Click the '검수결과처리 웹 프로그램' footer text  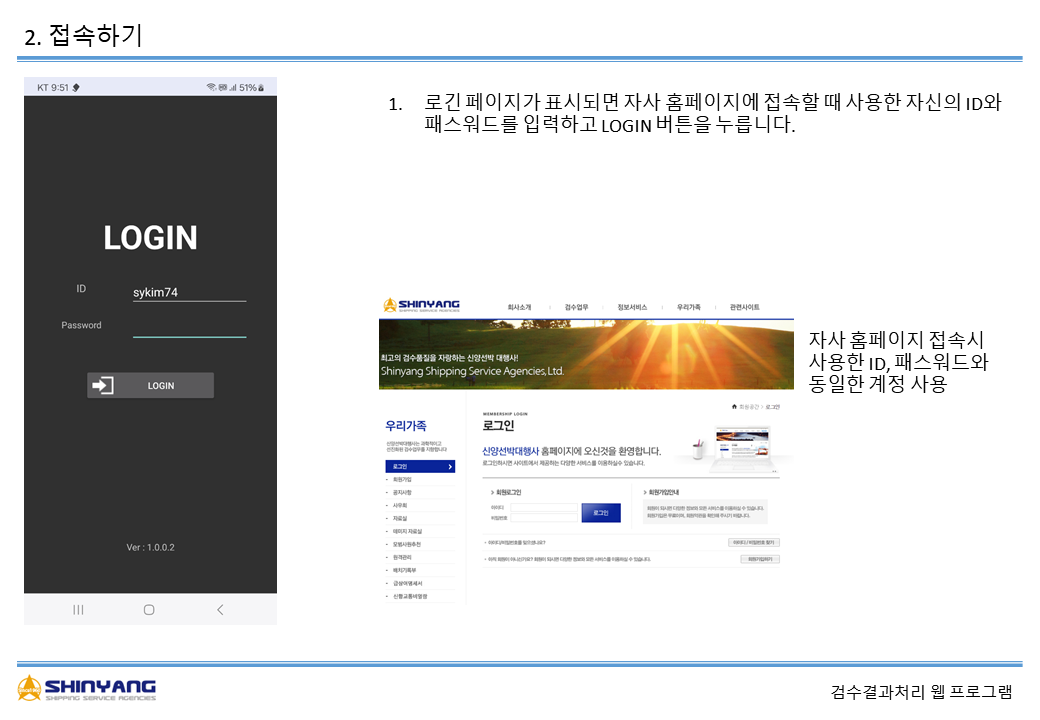click(922, 691)
